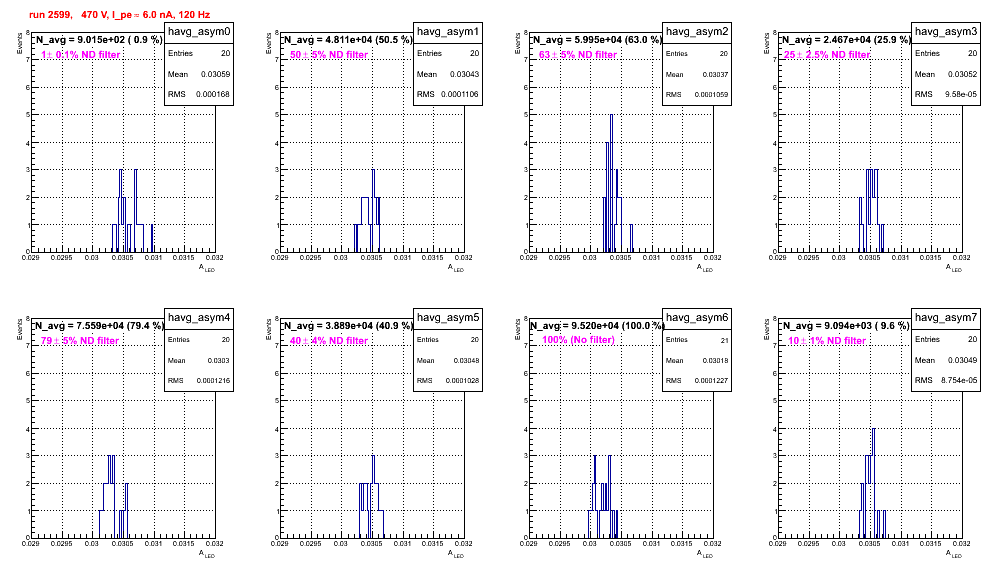Click the N_avg = 4.811e+04 label
996x572 pixels.
pos(347,40)
